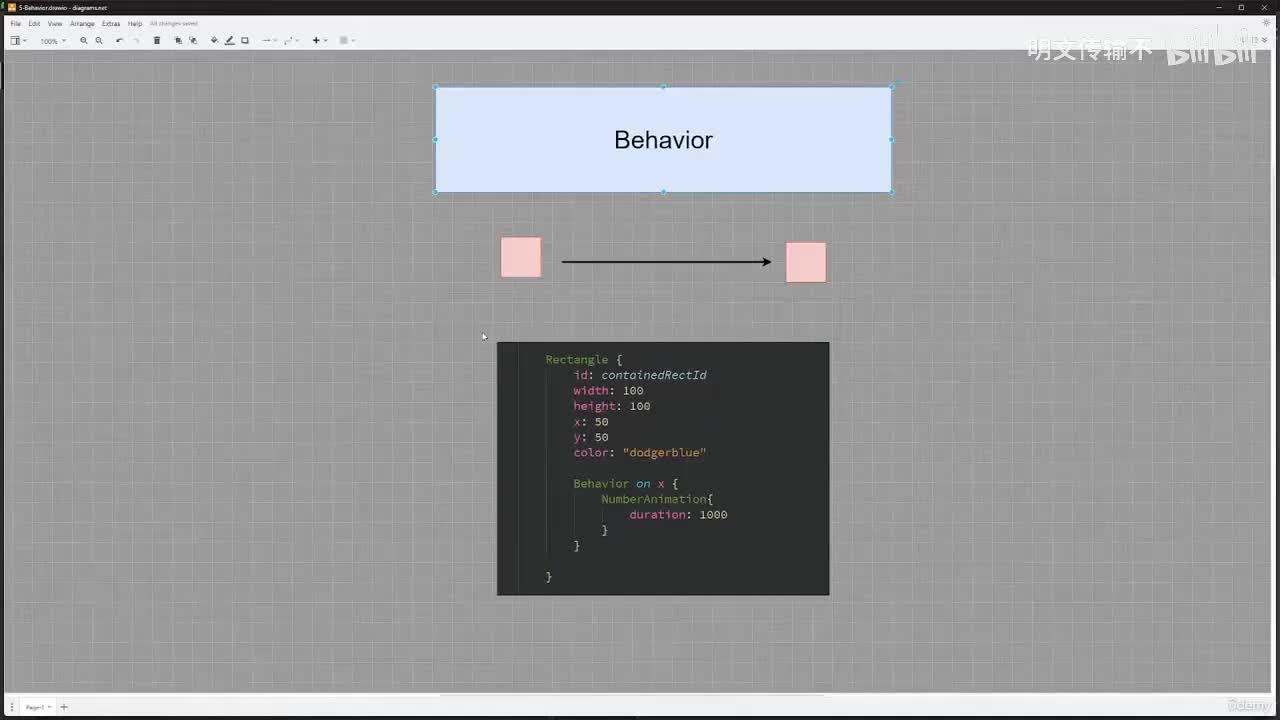The image size is (1280, 720).
Task: Open the 100% zoom level dropdown
Action: [53, 41]
